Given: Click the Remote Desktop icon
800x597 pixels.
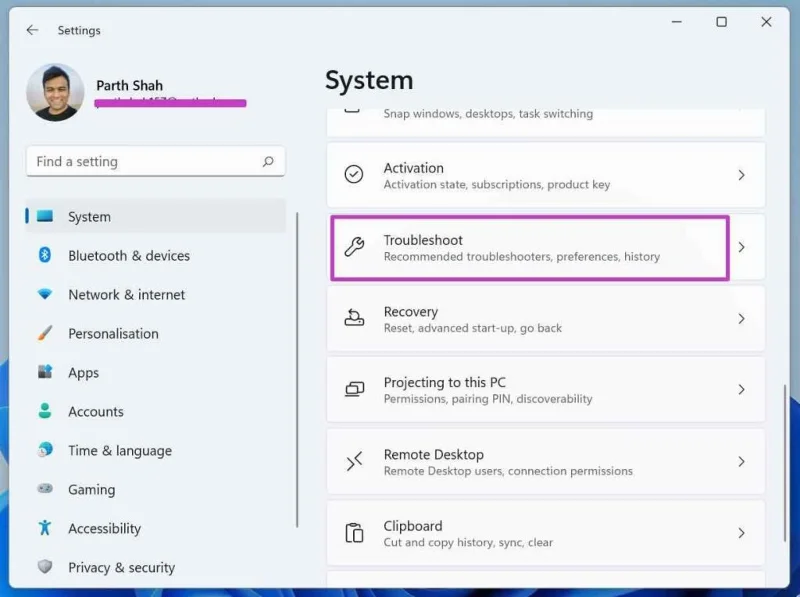Looking at the screenshot, I should (355, 461).
